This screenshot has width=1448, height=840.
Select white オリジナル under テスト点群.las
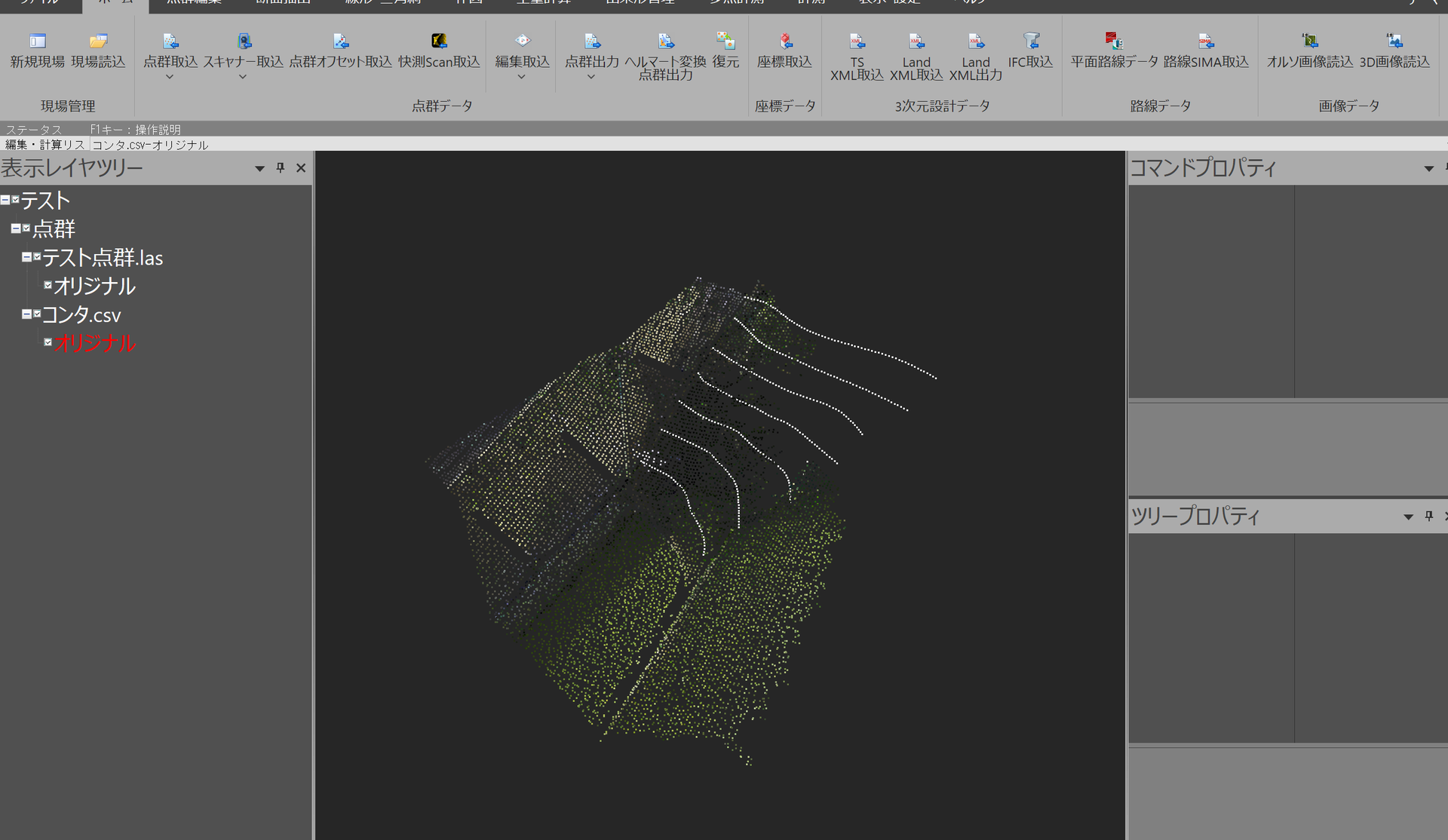94,287
